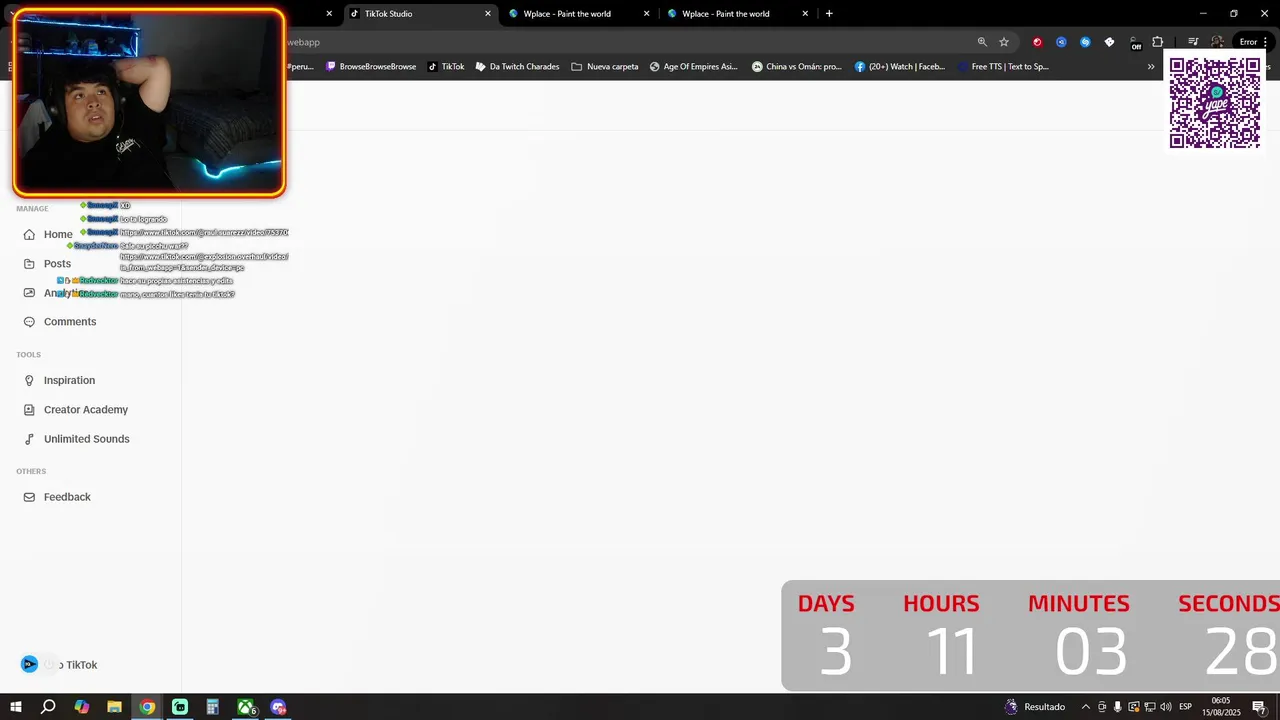Click the microphone tray icon
The image size is (1280, 720).
1118,707
